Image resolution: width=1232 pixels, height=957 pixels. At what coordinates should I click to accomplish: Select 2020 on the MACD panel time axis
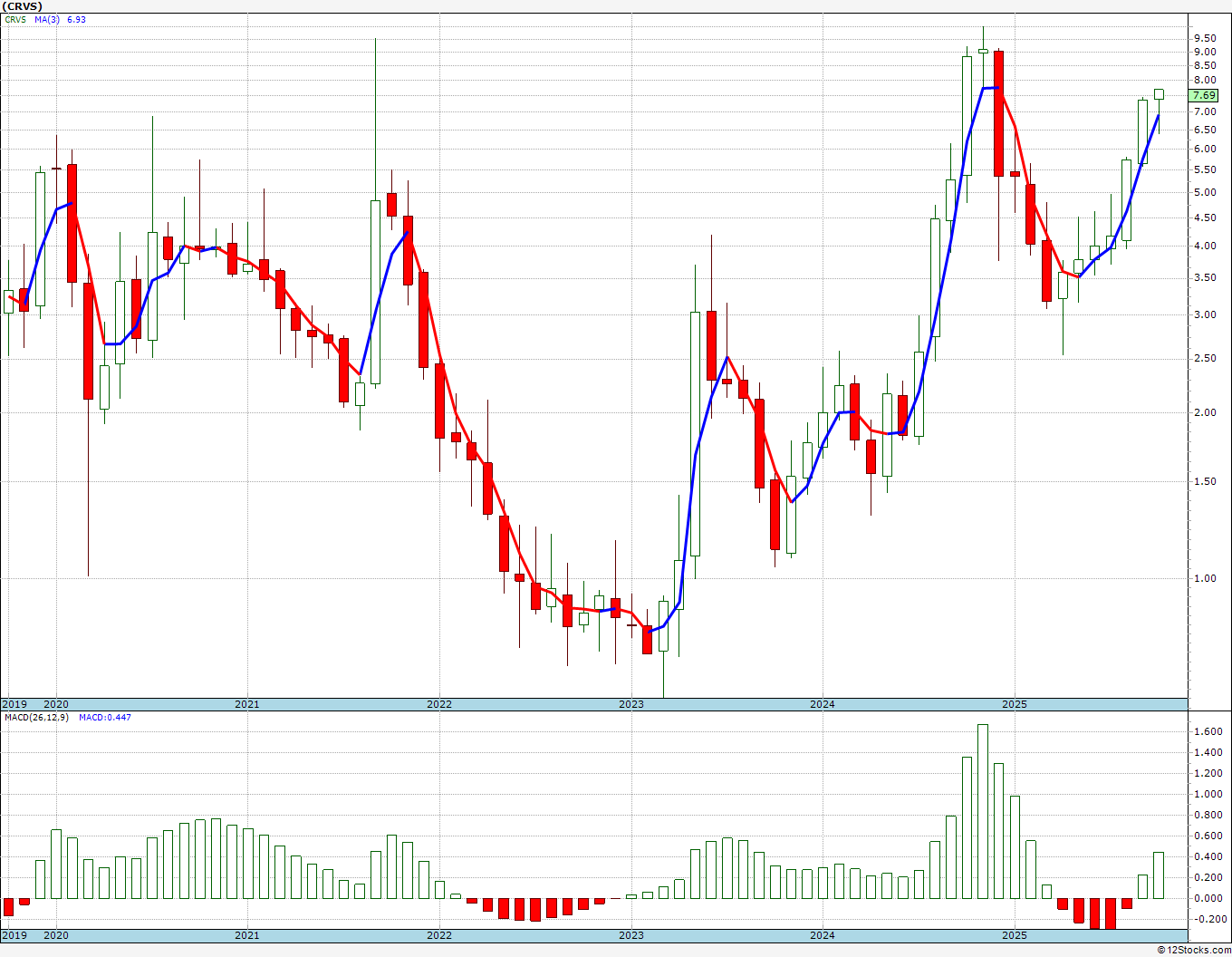[x=56, y=935]
